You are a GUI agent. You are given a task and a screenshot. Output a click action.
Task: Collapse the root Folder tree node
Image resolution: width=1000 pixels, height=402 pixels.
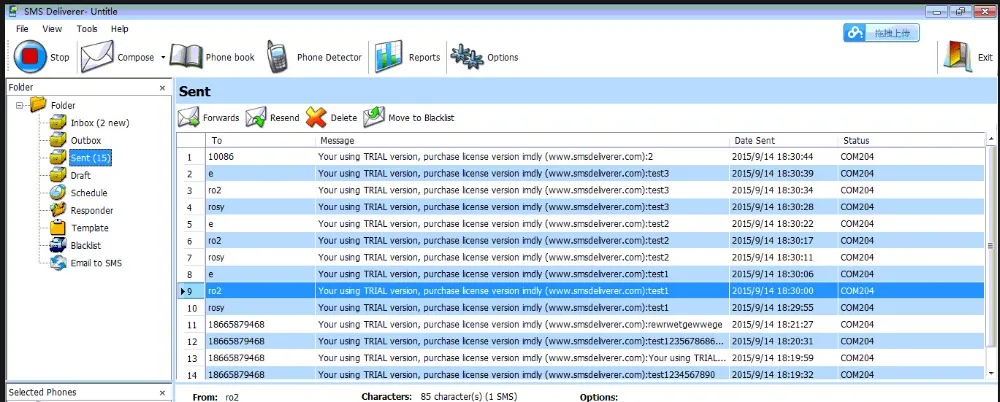point(19,105)
